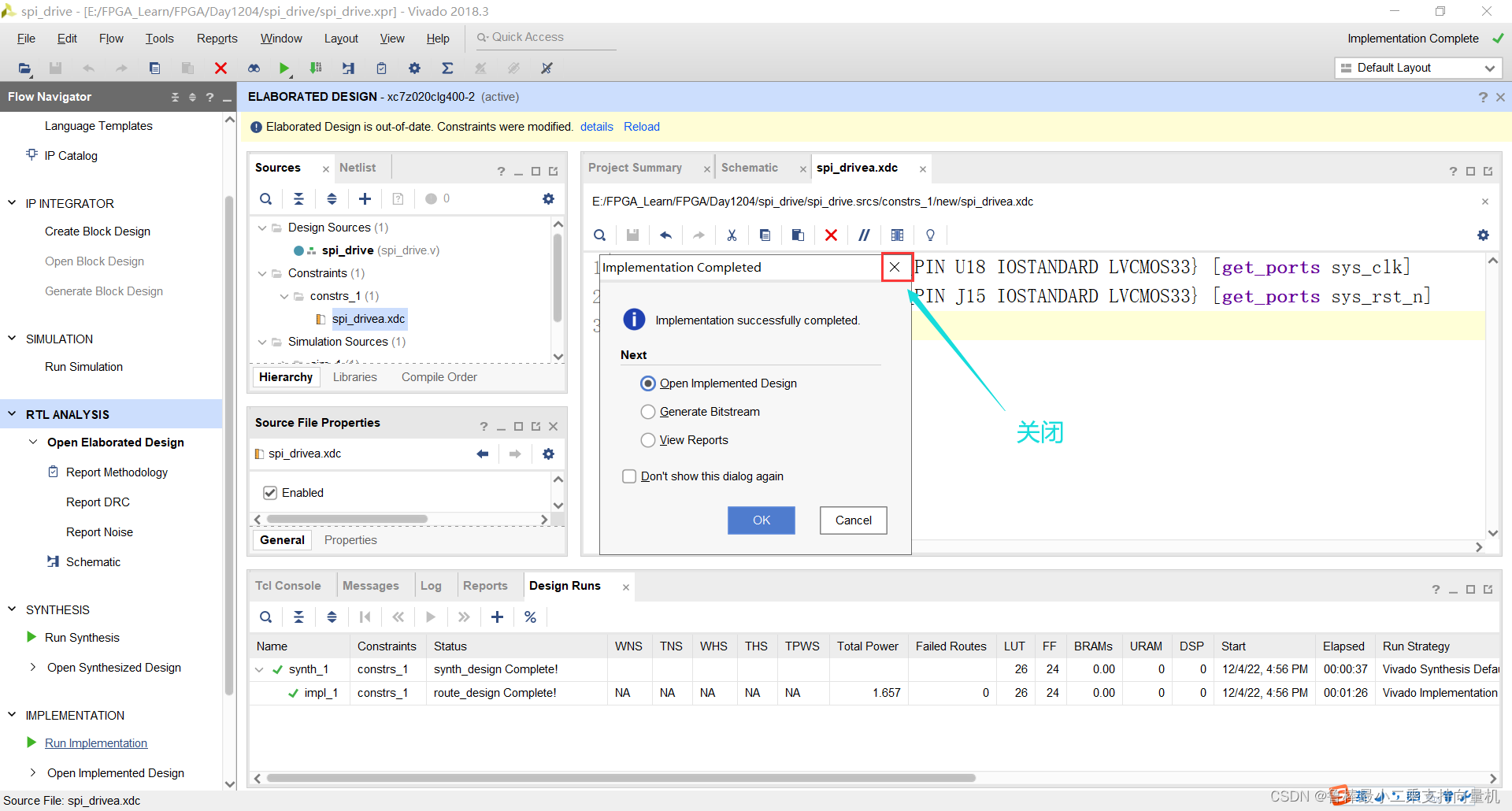Click Run Implementation in Flow Navigator
Viewport: 1512px width, 811px height.
pyautogui.click(x=96, y=743)
